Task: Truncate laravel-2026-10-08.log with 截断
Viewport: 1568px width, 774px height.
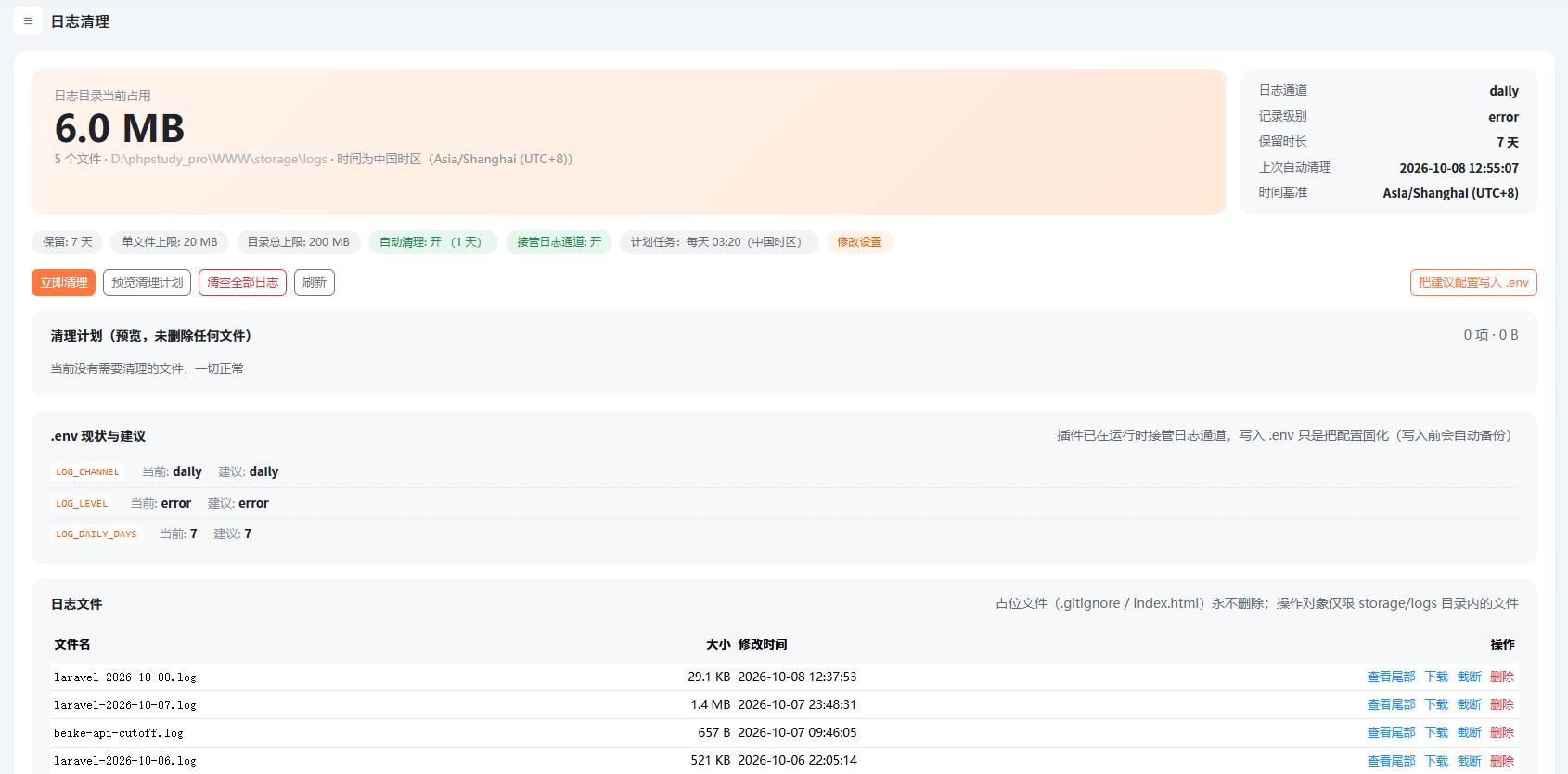Action: [x=1470, y=677]
